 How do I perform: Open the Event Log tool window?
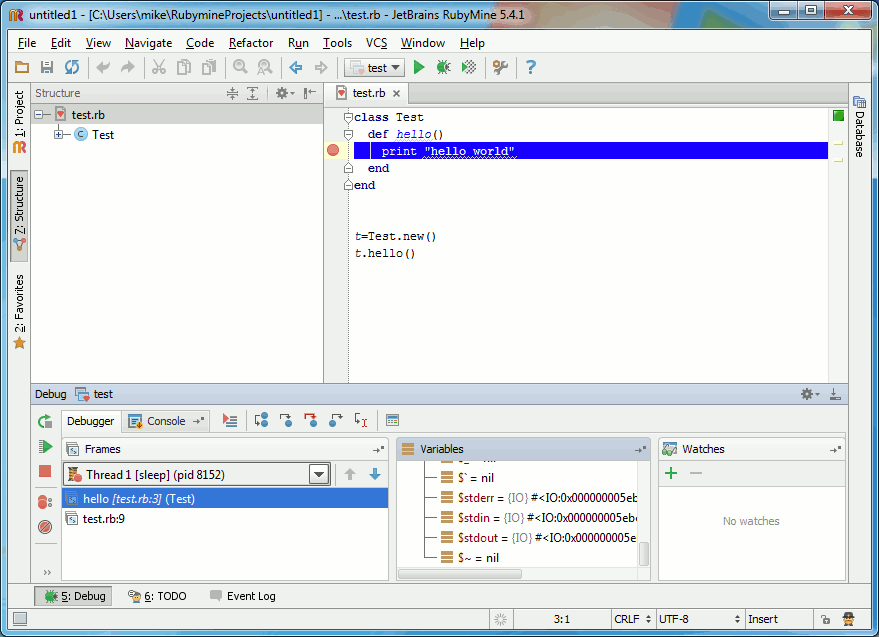[x=243, y=596]
